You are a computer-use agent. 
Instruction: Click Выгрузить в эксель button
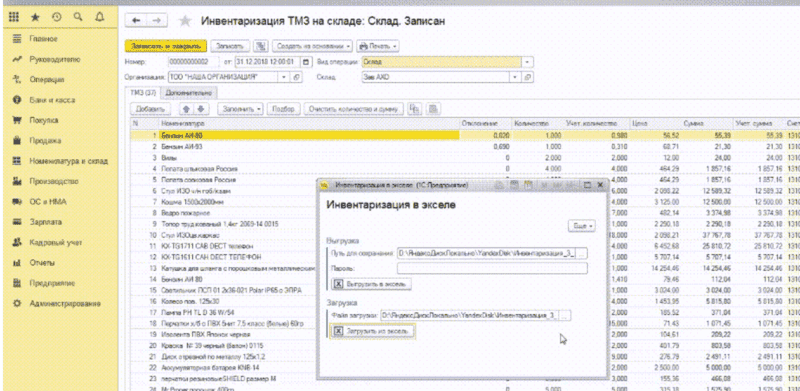click(371, 283)
